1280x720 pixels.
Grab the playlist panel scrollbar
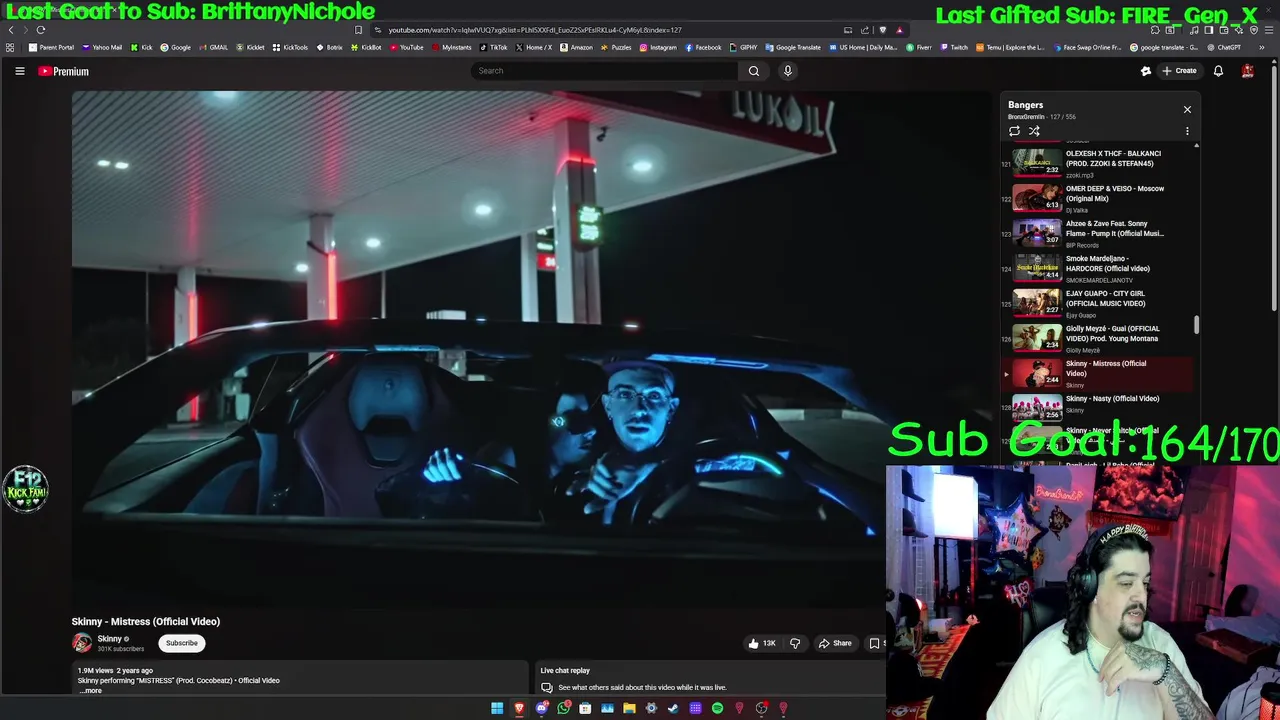click(1196, 325)
